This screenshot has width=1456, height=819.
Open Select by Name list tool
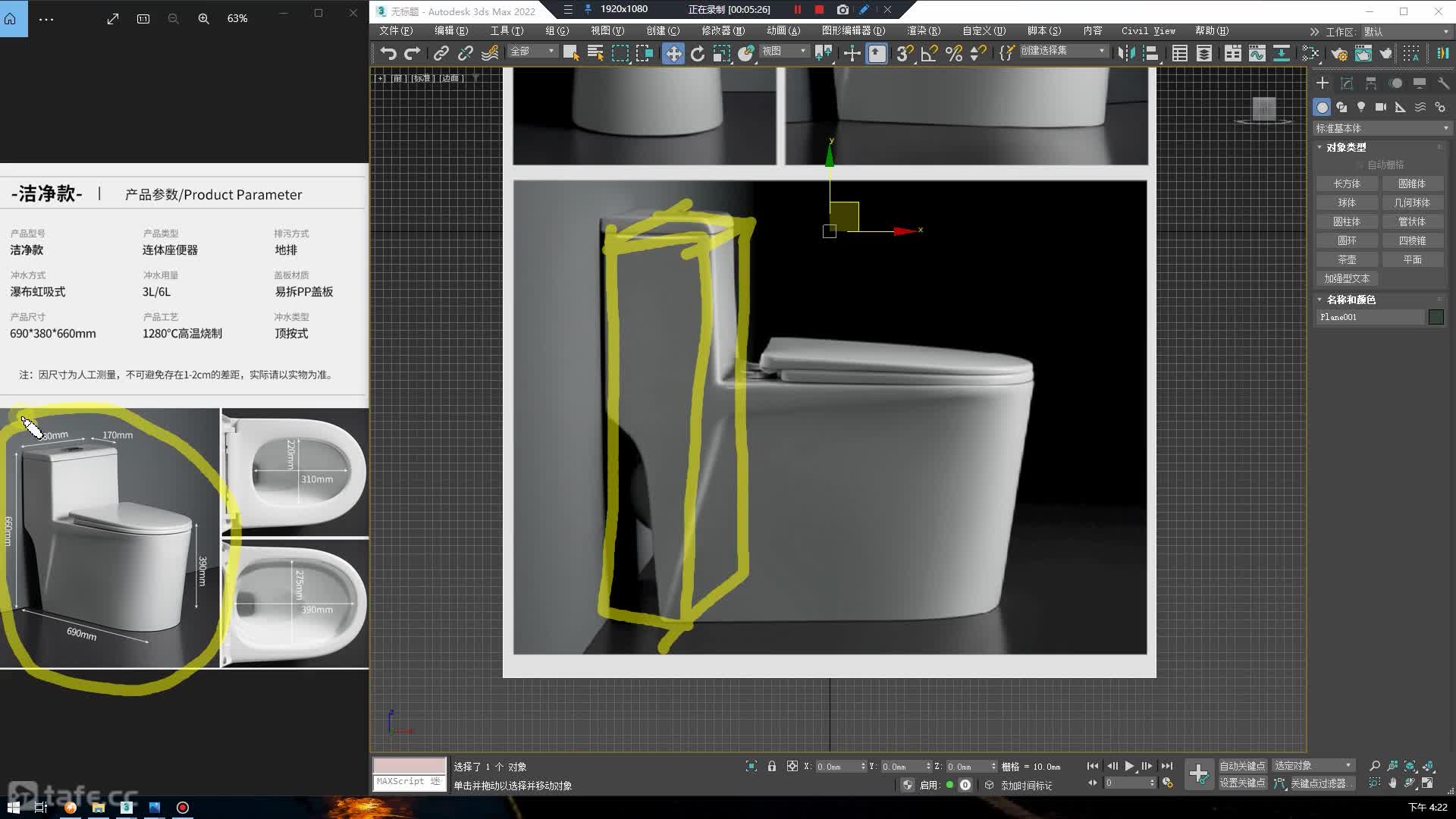[x=595, y=53]
